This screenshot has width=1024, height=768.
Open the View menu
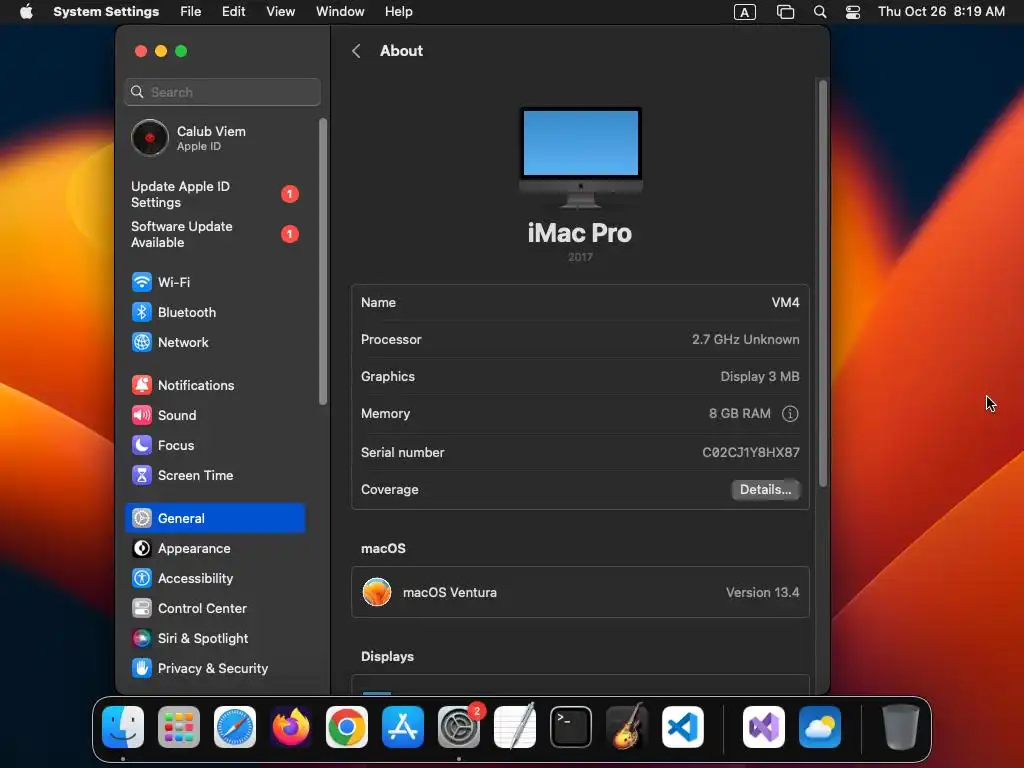281,12
